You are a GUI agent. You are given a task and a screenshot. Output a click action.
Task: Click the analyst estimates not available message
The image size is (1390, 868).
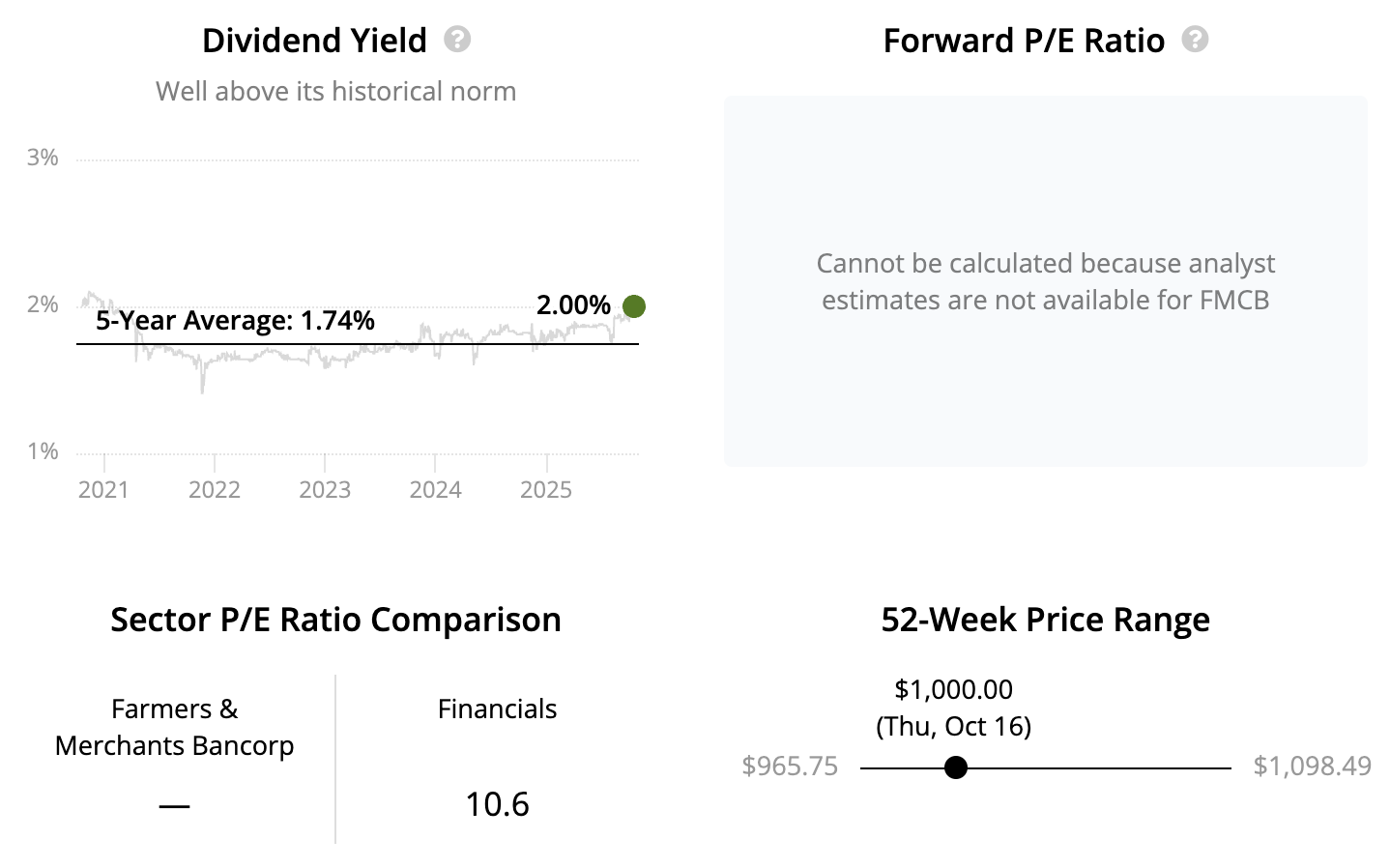click(x=1045, y=281)
